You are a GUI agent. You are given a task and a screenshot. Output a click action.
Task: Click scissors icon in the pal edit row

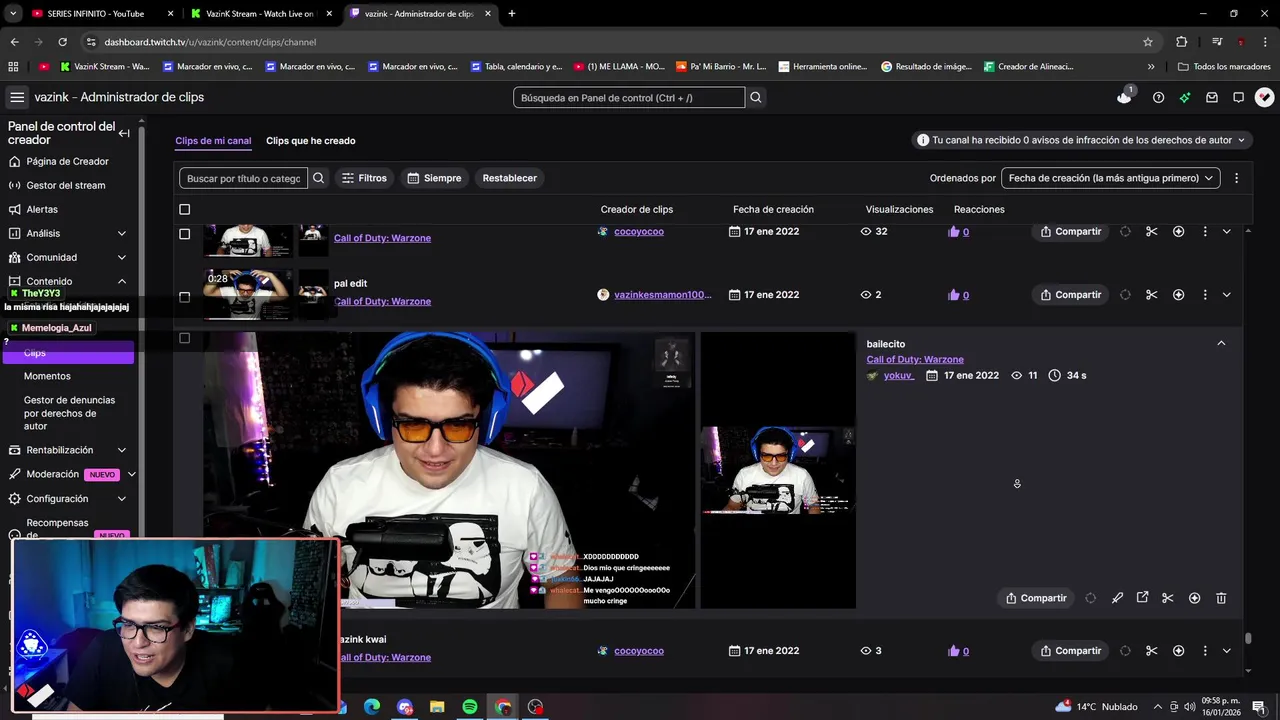[x=1151, y=295]
